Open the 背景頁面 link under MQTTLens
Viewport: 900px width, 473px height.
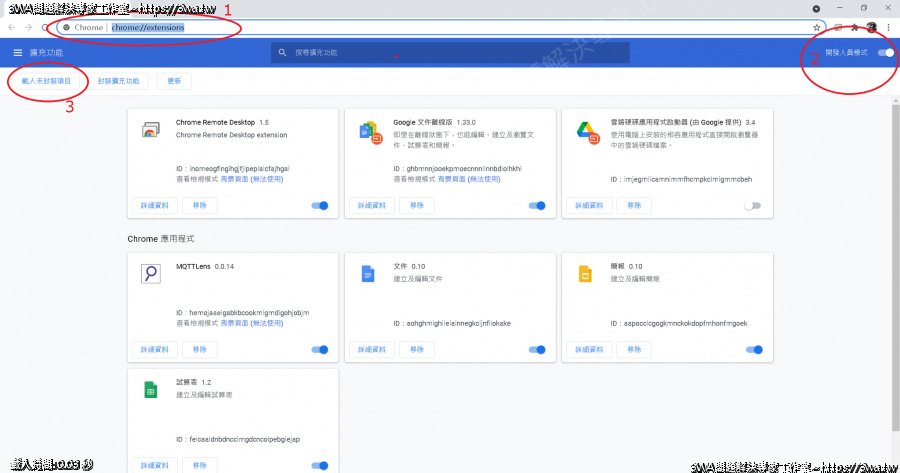pyautogui.click(x=234, y=324)
